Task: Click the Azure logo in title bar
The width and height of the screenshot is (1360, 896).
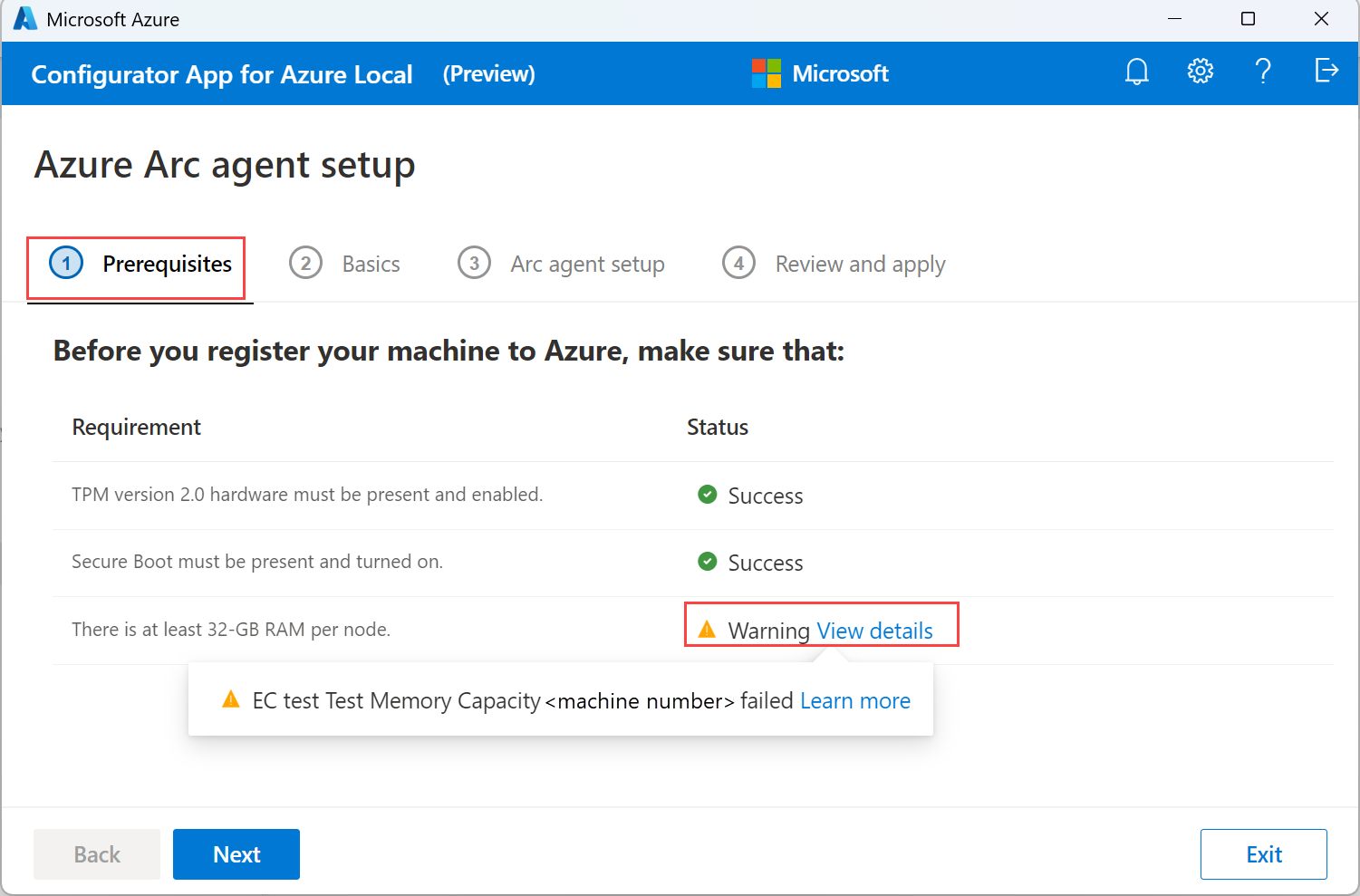Action: [x=24, y=19]
